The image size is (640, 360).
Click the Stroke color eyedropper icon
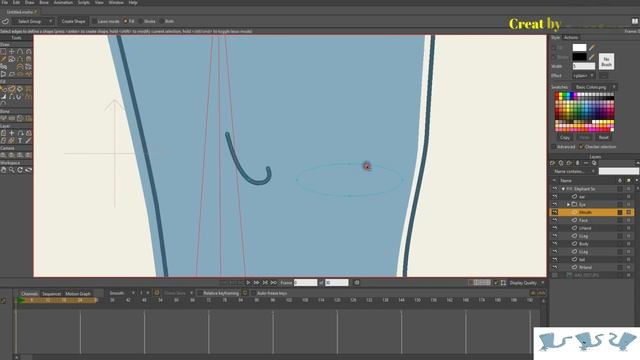point(591,57)
